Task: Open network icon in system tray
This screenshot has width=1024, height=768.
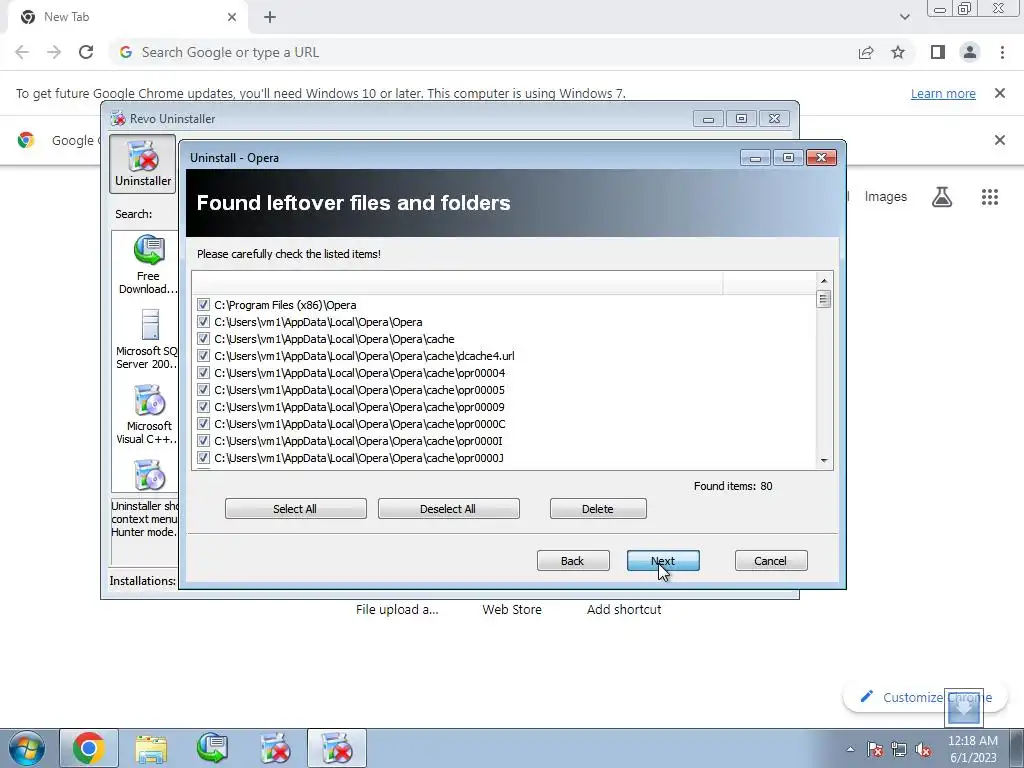Action: 899,749
